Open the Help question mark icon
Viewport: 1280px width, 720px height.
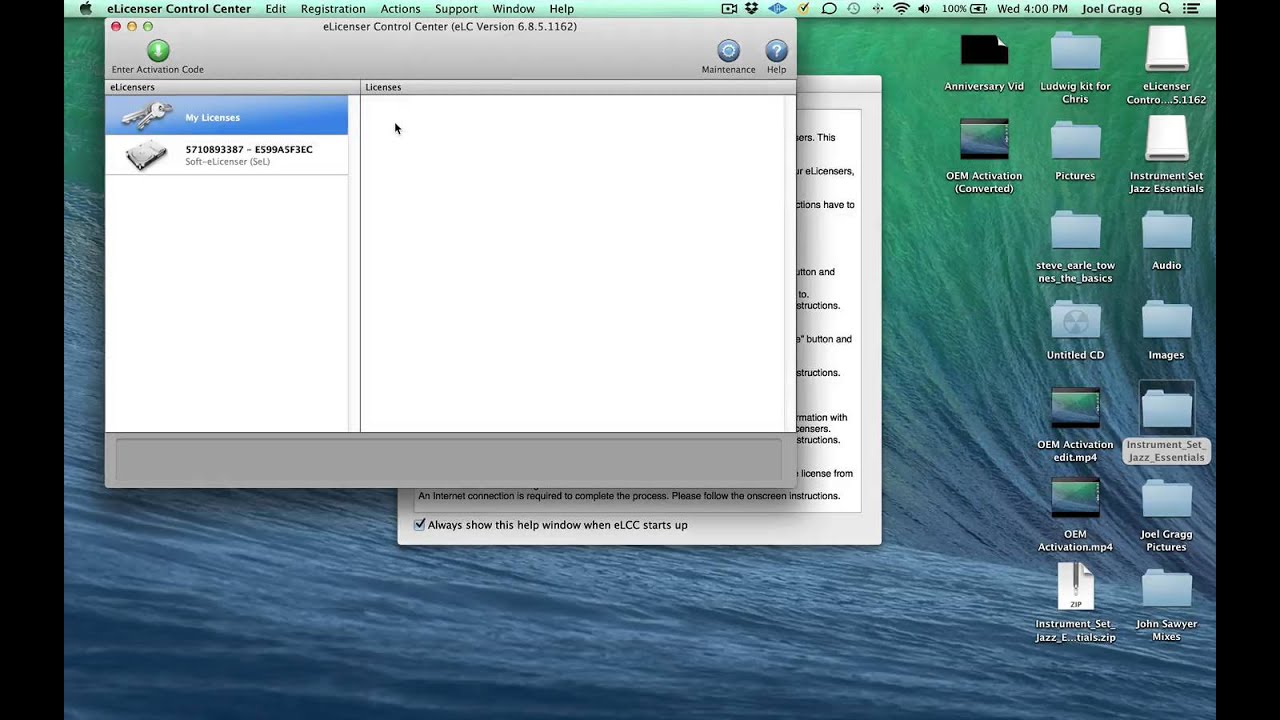(776, 51)
